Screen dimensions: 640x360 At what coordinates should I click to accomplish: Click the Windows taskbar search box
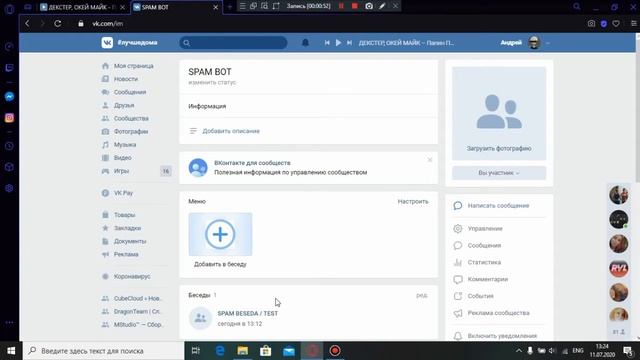click(104, 351)
